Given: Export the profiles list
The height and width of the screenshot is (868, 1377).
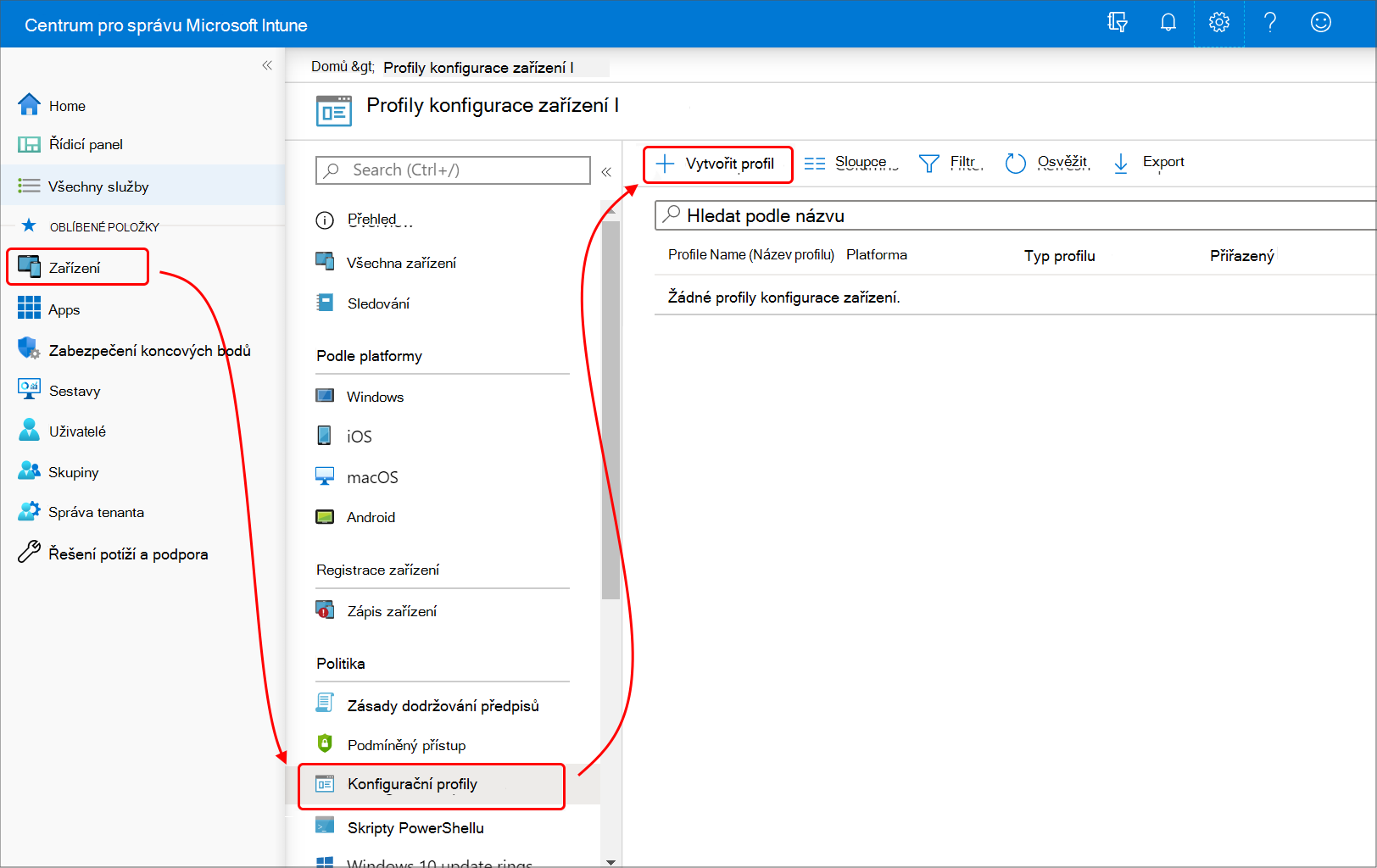Looking at the screenshot, I should 1149,162.
